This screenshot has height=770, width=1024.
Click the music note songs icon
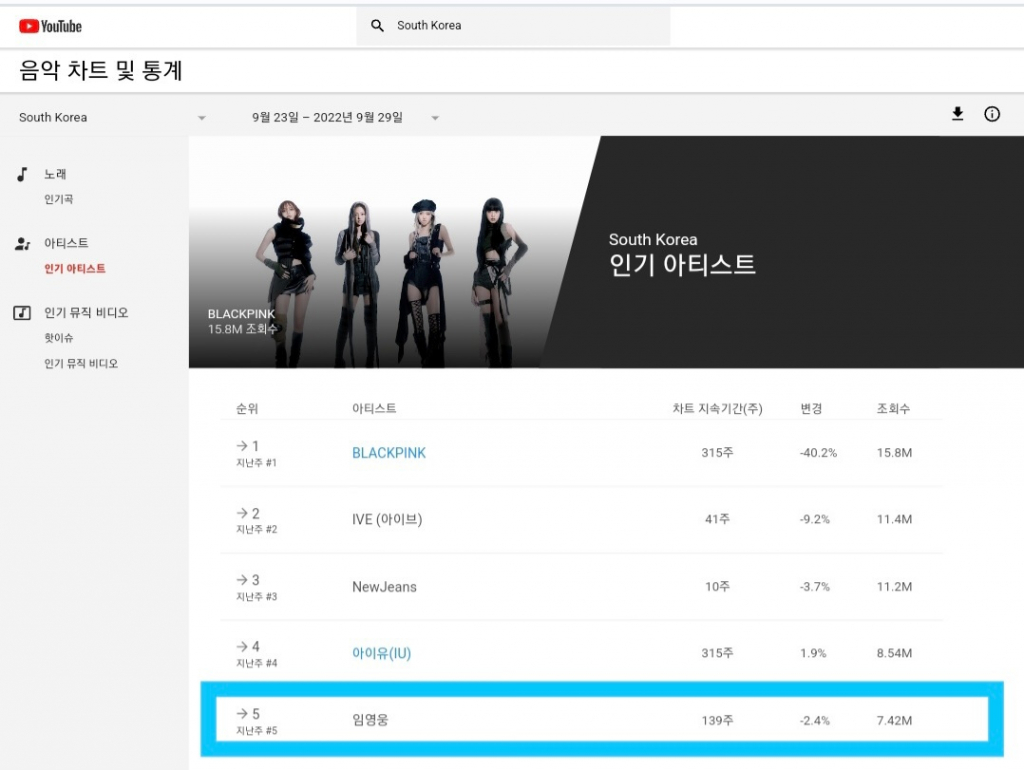tap(22, 174)
